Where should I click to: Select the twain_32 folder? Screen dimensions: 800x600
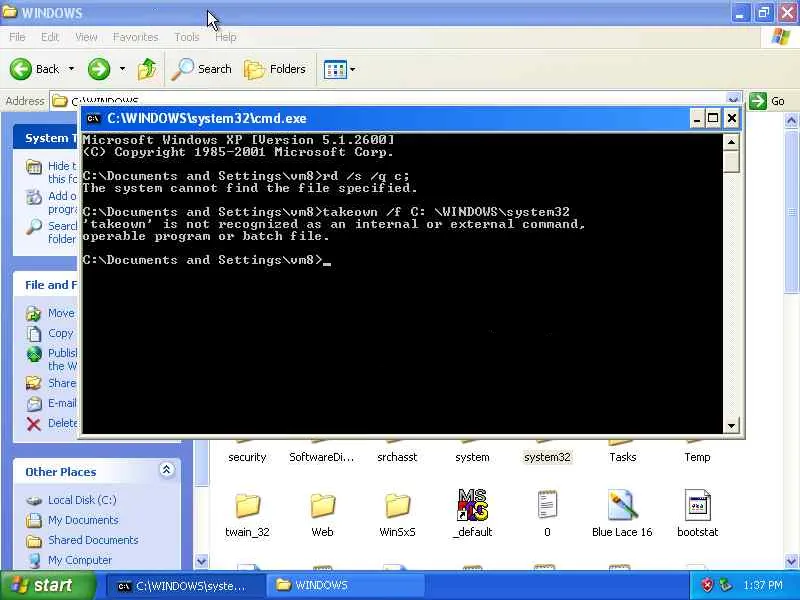247,514
